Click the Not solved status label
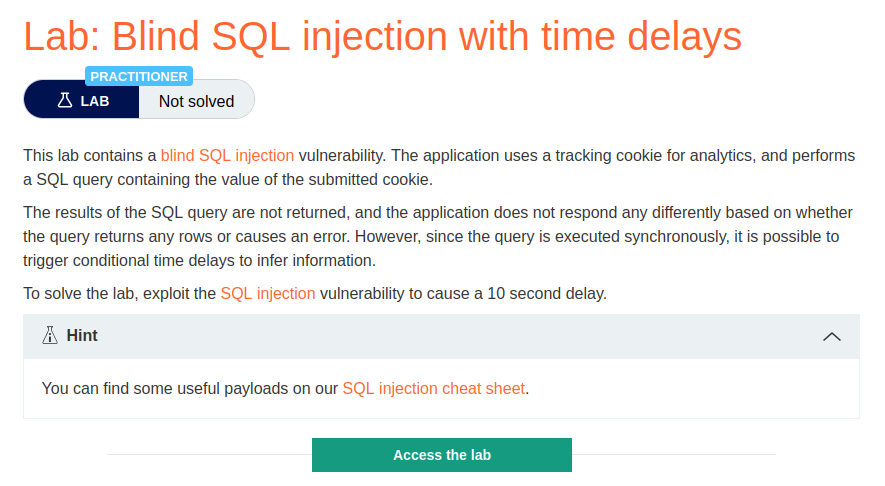Viewport: 885px width, 486px height. 196,101
